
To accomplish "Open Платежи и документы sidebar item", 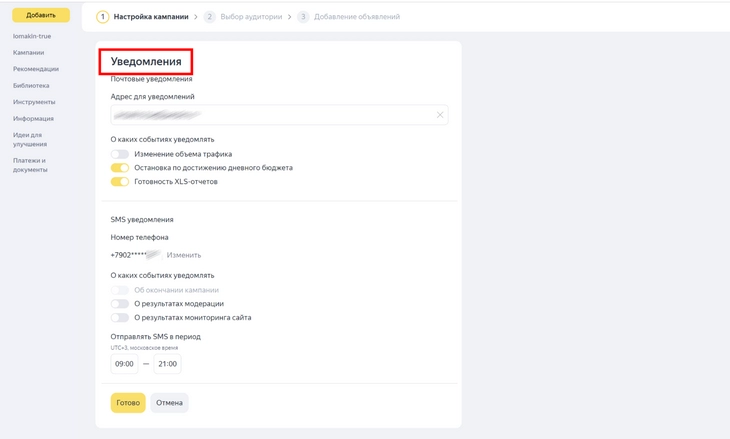I will point(30,165).
